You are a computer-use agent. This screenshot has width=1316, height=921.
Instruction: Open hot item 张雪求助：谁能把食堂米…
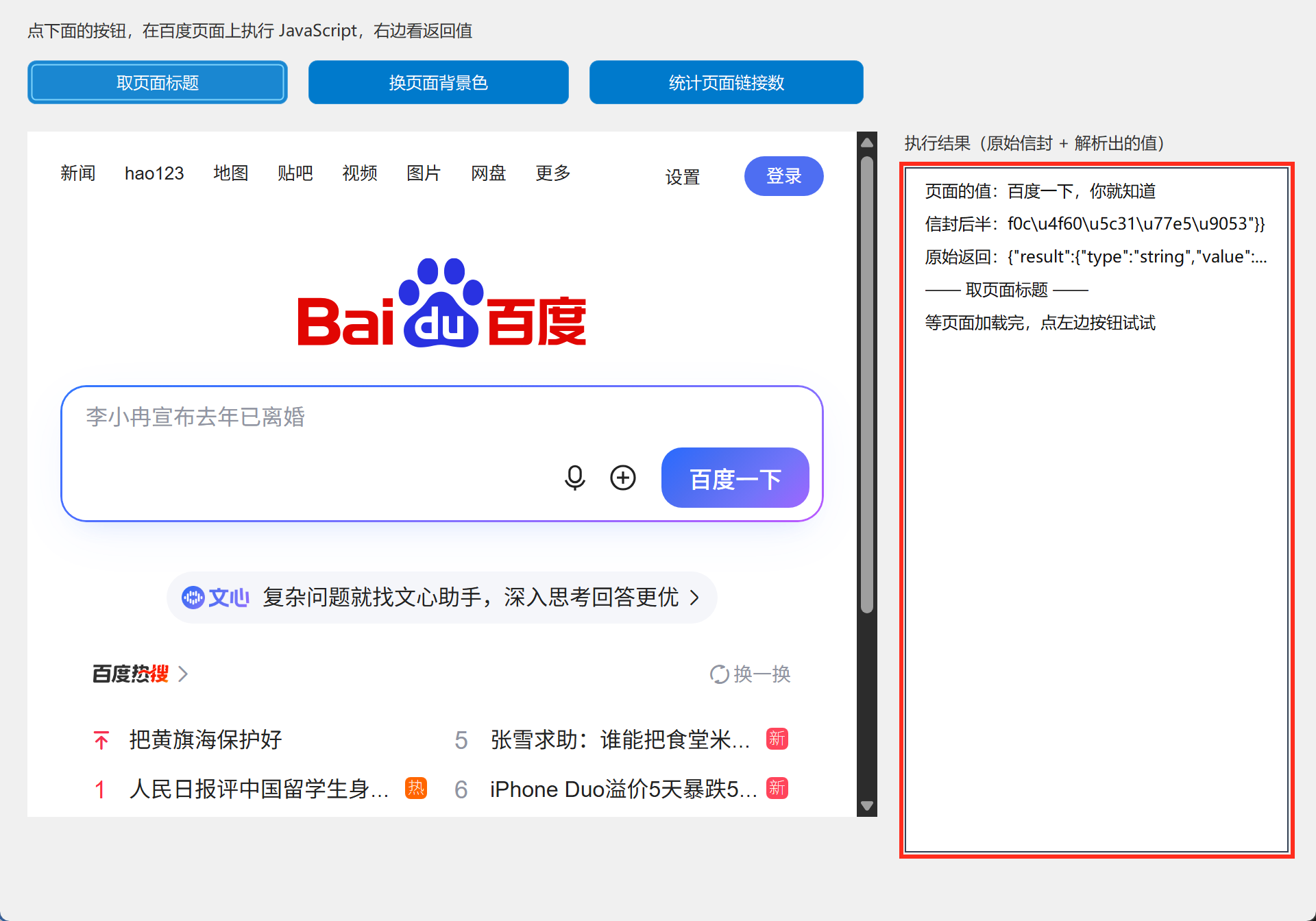click(x=620, y=739)
